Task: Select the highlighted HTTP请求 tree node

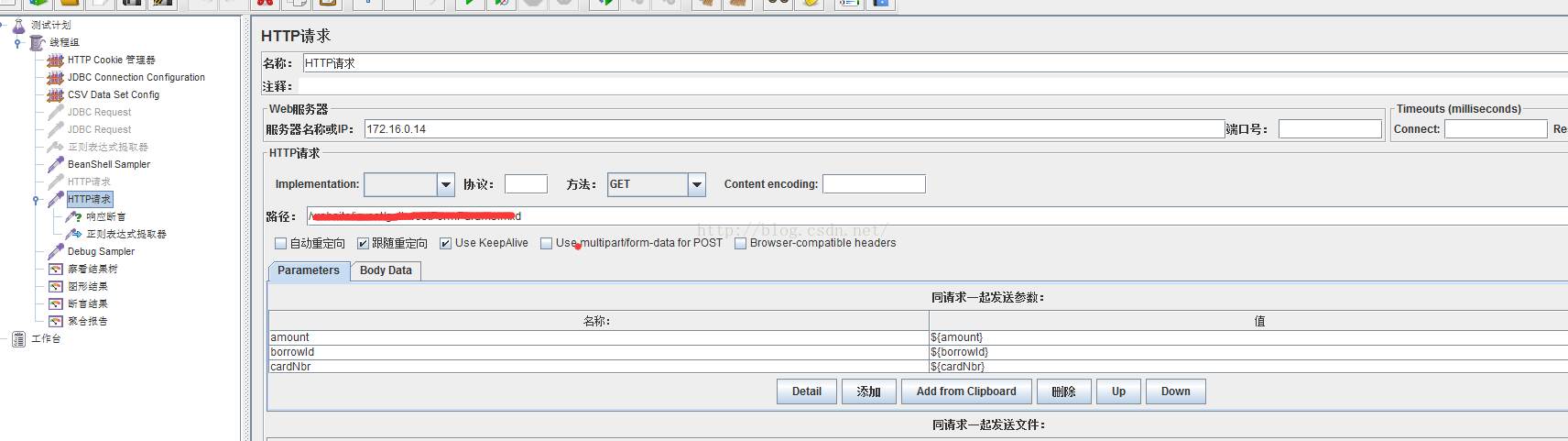Action: coord(89,199)
